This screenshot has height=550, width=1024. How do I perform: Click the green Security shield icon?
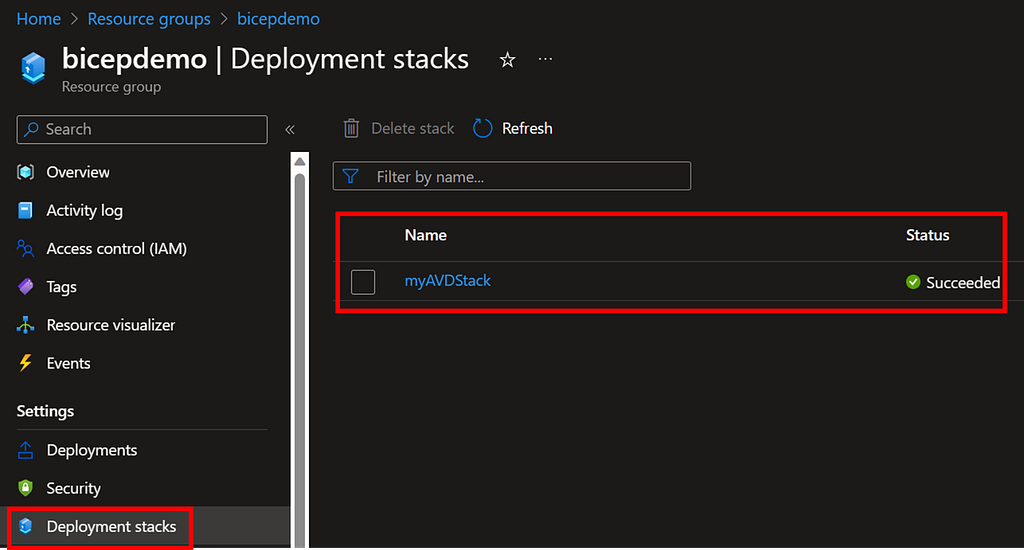[x=25, y=488]
